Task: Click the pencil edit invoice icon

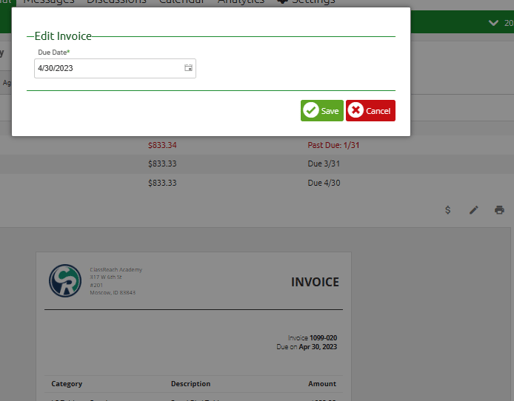Action: point(474,210)
